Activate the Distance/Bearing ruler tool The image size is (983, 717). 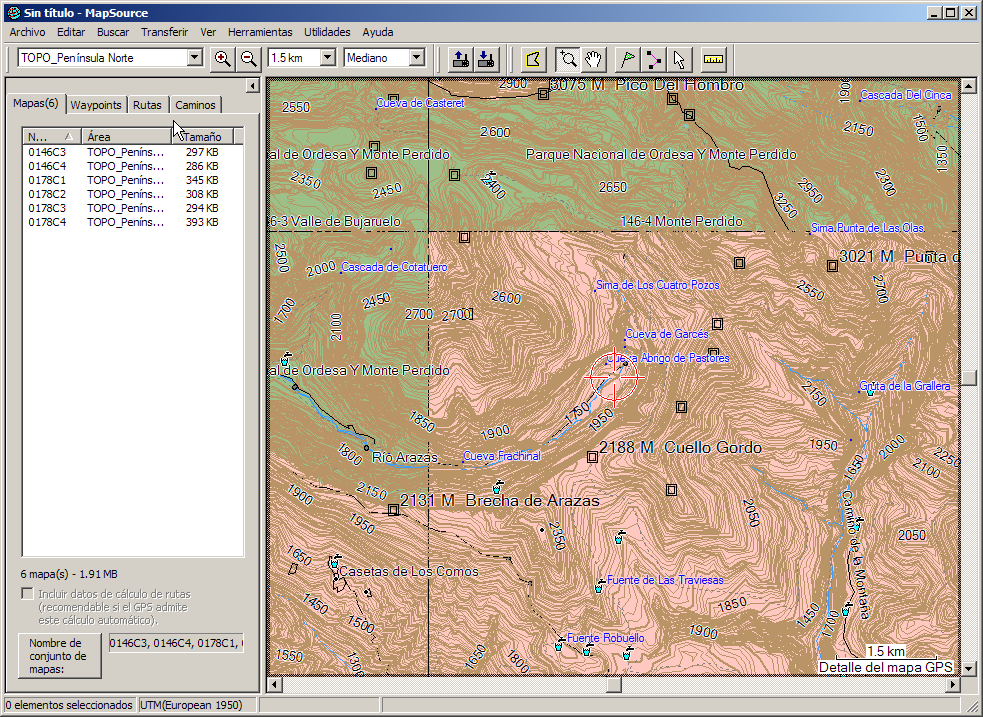713,60
